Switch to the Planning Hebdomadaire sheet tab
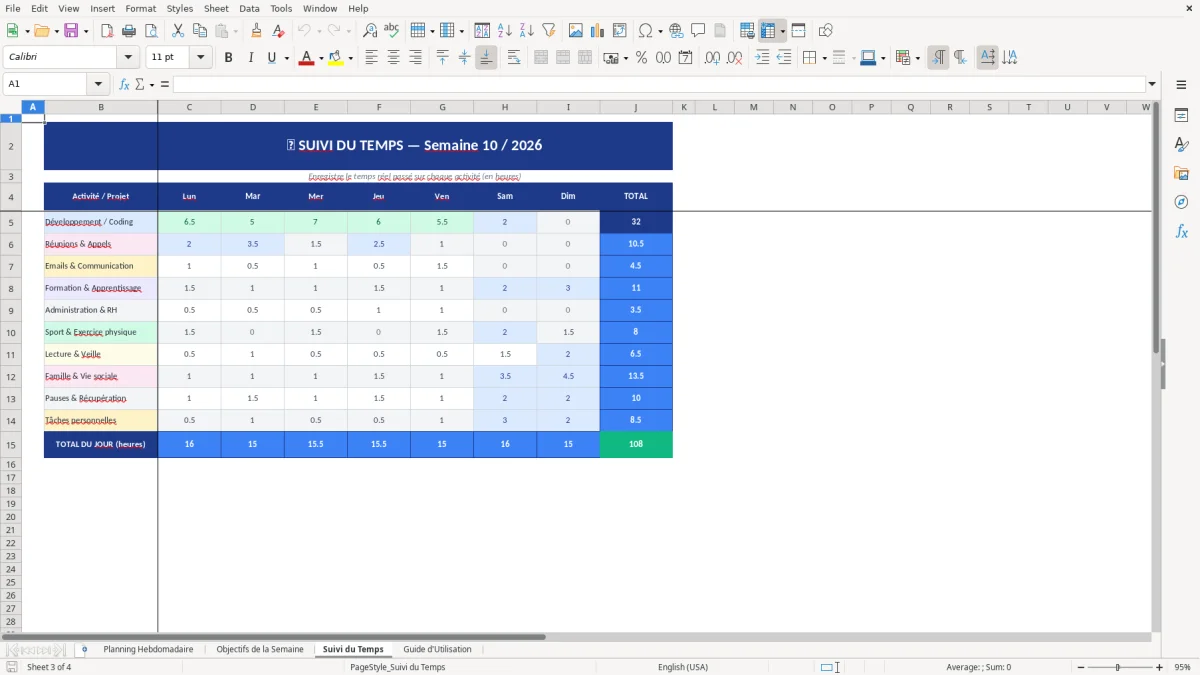Screen dimensions: 1200x675 coord(148,649)
